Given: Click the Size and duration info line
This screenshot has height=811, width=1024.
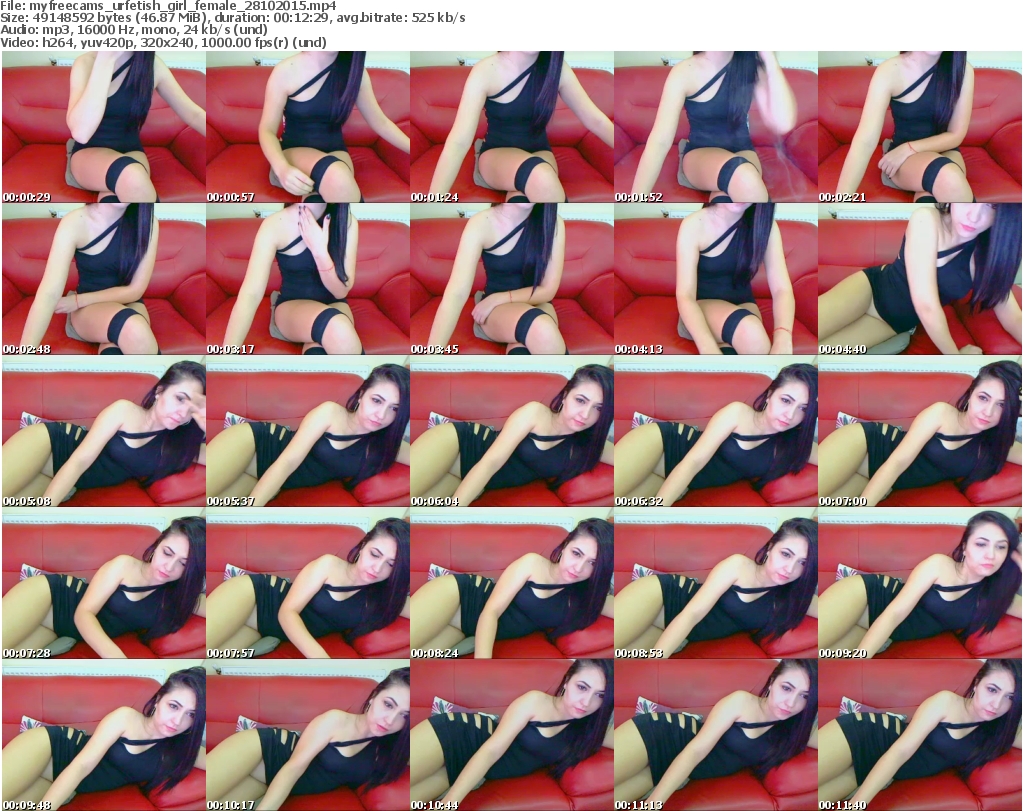Looking at the screenshot, I should pos(232,18).
